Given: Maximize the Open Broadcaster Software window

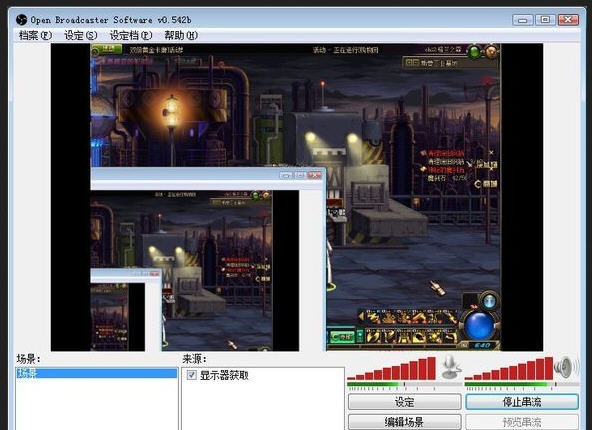Looking at the screenshot, I should (545, 20).
